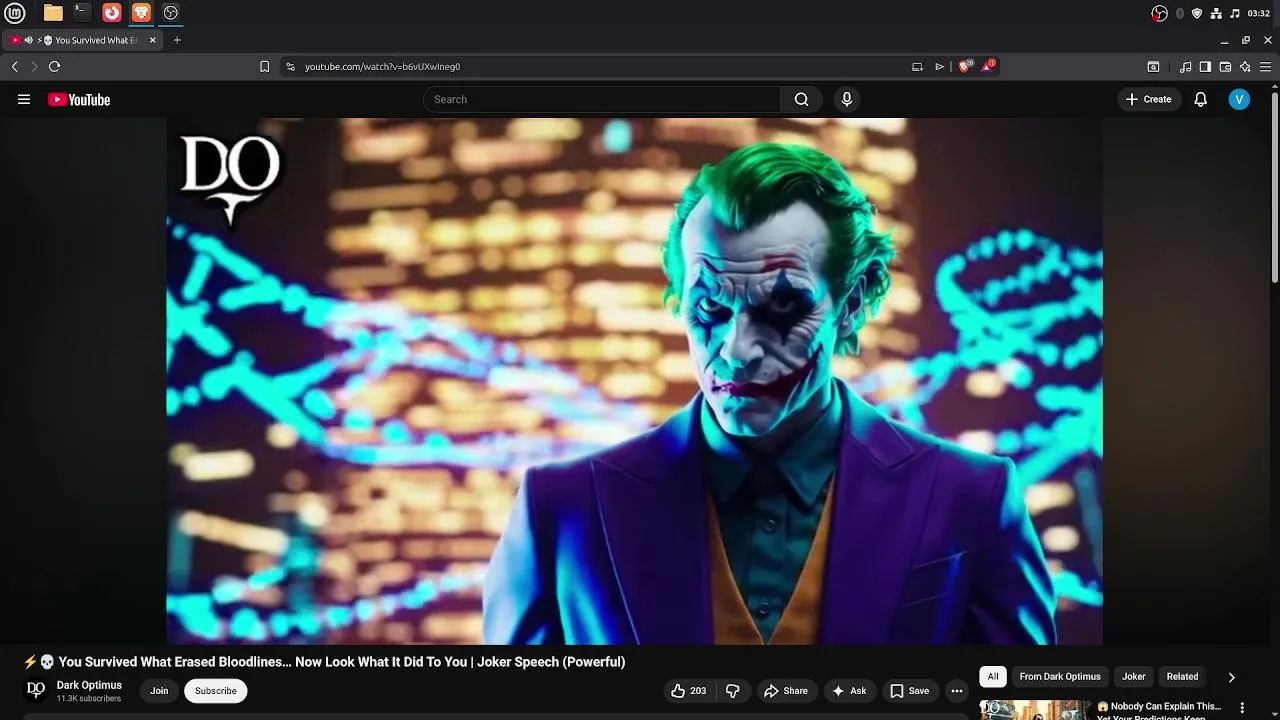1280x720 pixels.
Task: Focus the YouTube search field
Action: click(x=602, y=99)
